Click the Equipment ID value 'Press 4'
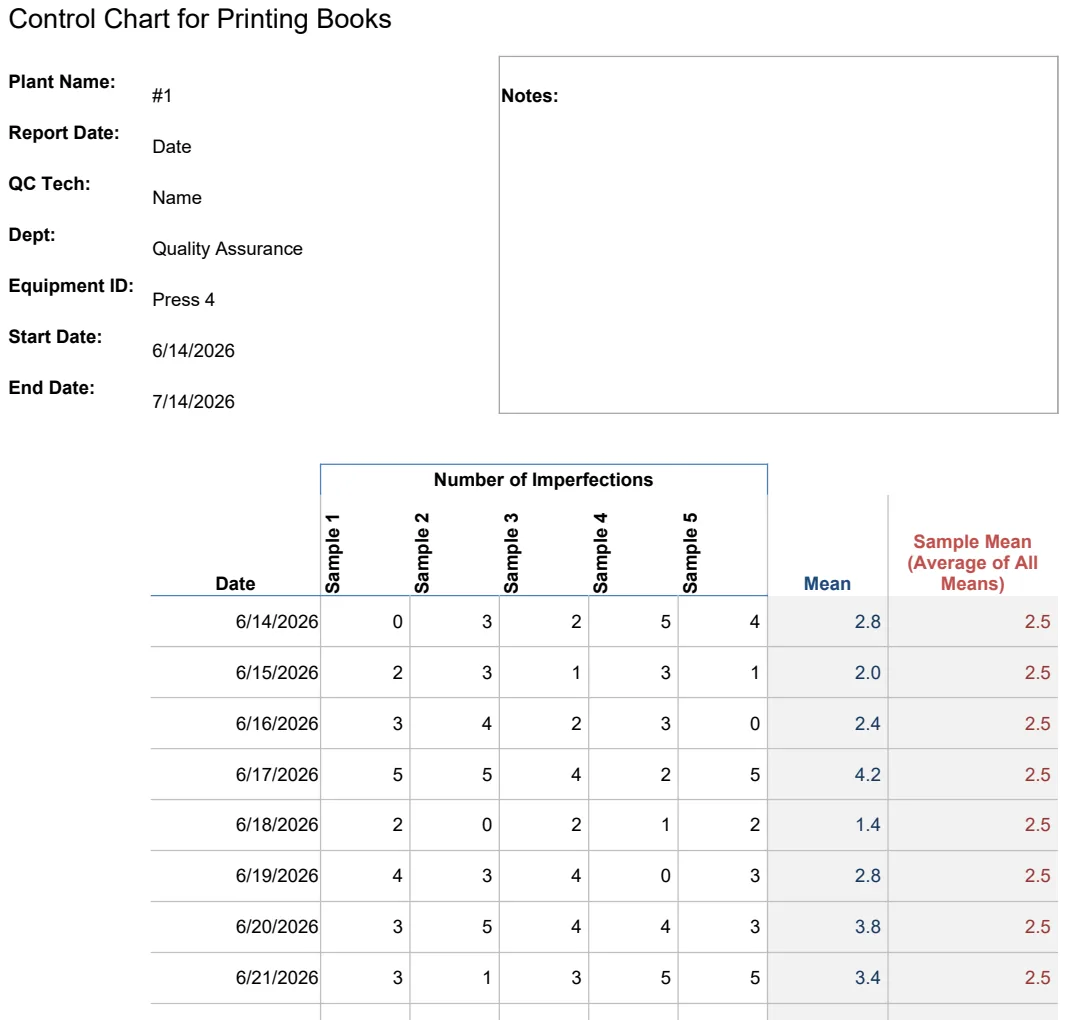 click(x=183, y=300)
